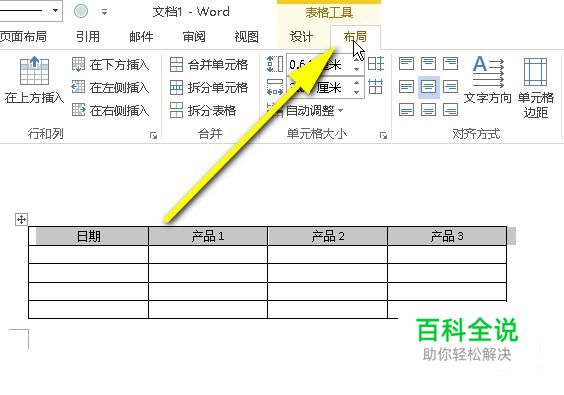Click the 产品 1 header cell
This screenshot has height=395, width=564.
(208, 236)
